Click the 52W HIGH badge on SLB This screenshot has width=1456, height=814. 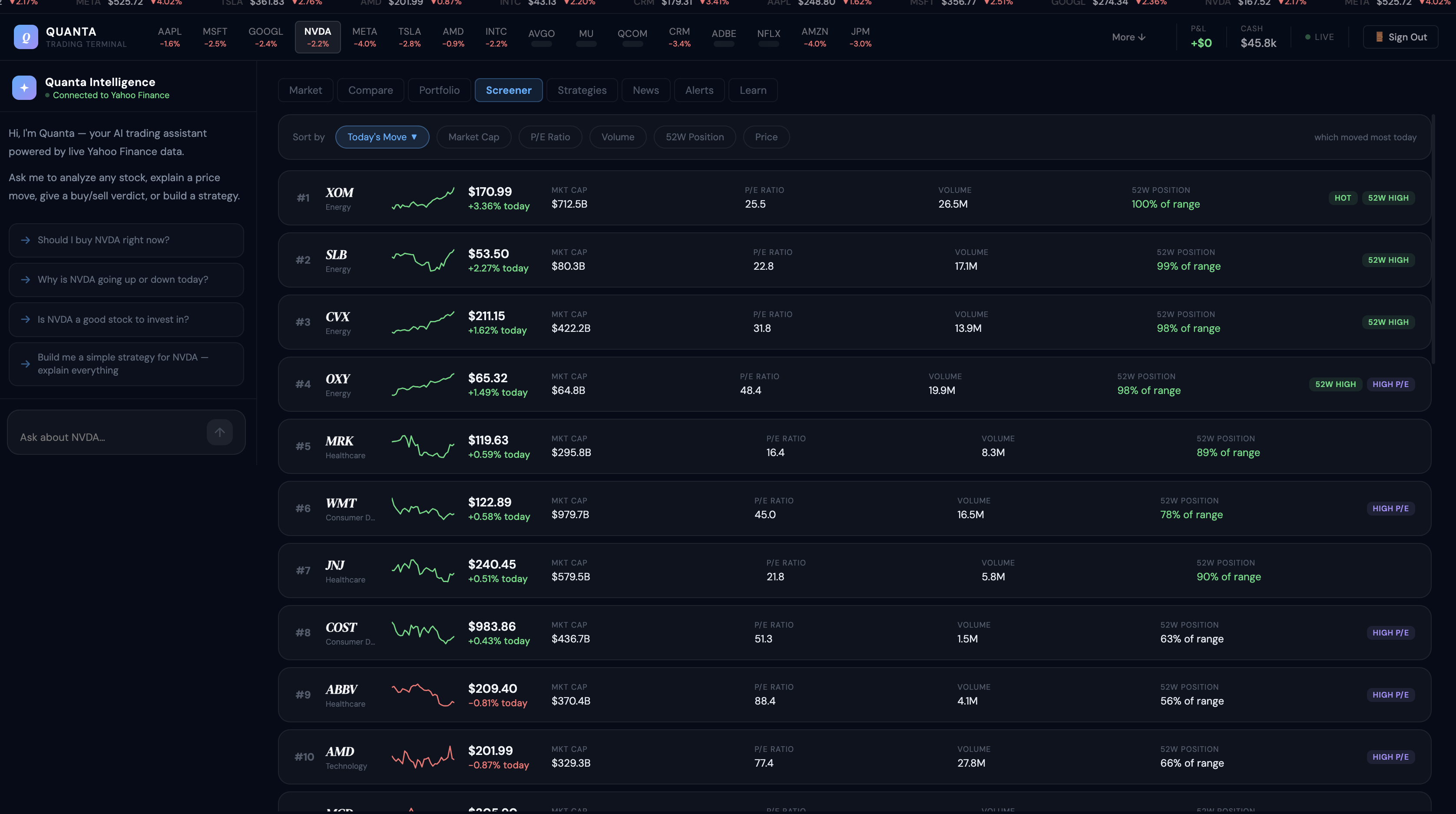point(1388,260)
